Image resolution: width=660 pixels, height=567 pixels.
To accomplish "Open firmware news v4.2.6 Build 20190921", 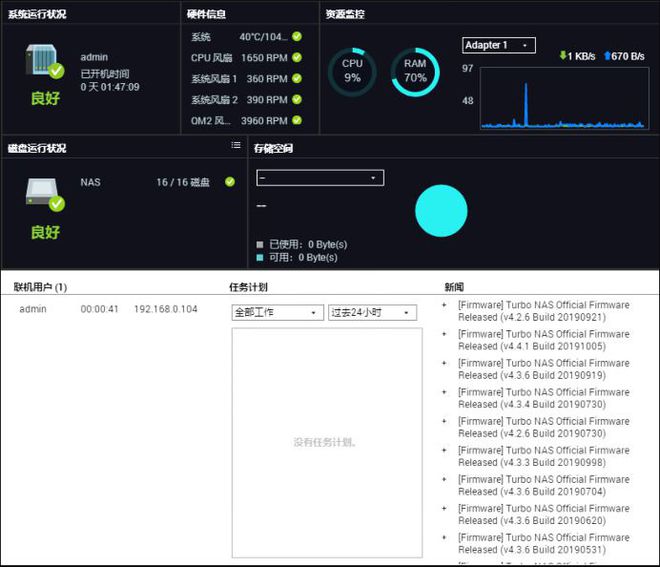I will (x=543, y=311).
